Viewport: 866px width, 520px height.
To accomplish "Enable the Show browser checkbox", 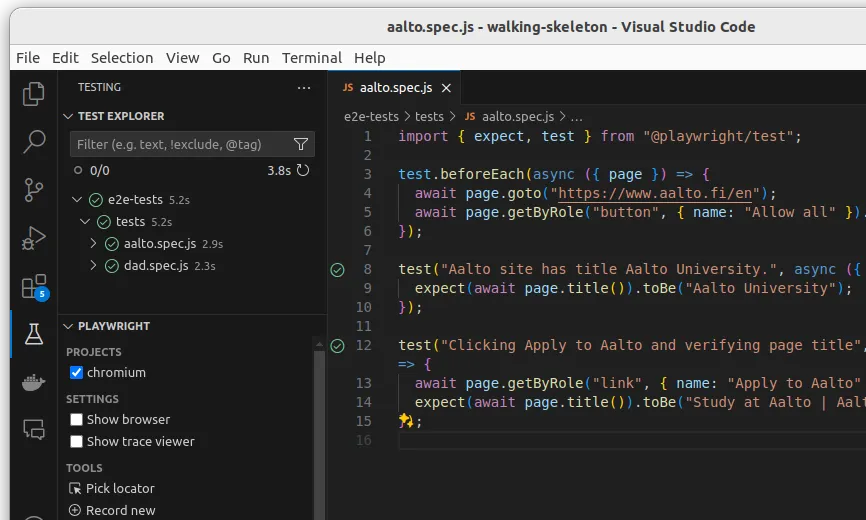I will (x=76, y=420).
